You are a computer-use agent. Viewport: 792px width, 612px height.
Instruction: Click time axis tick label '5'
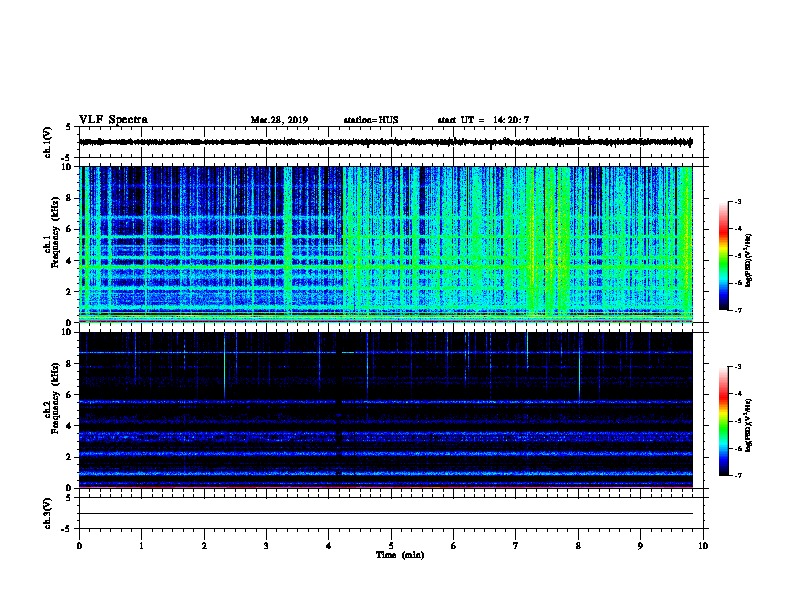(391, 545)
